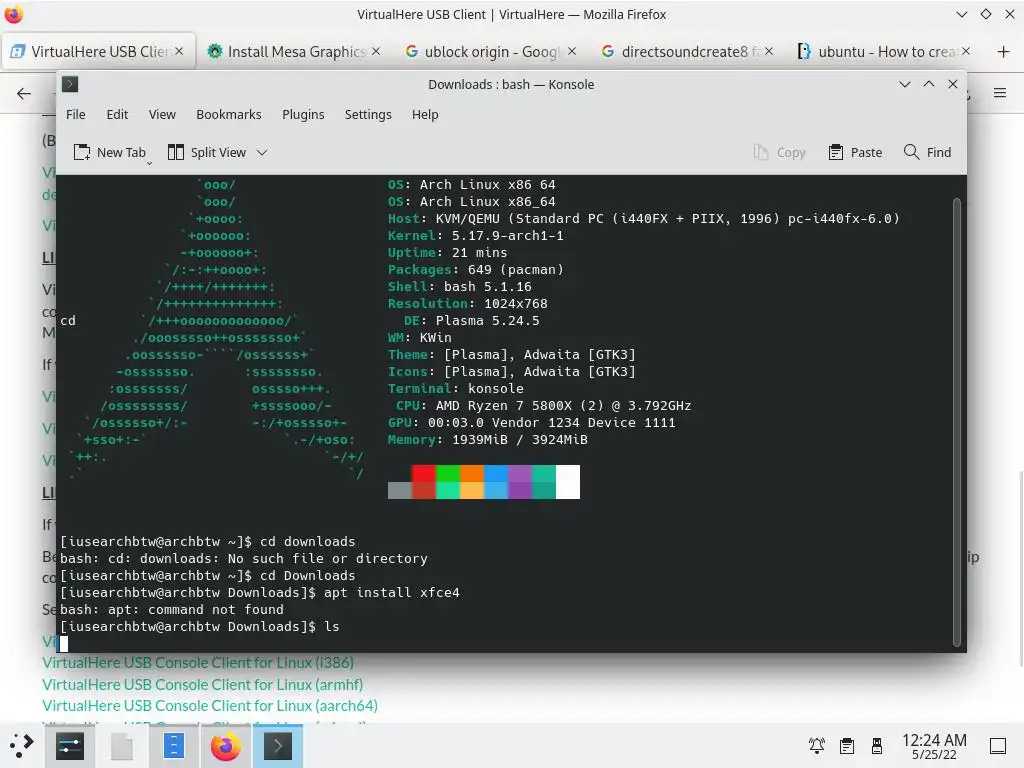
Task: Open the File menu in Konsole
Action: pyautogui.click(x=76, y=114)
